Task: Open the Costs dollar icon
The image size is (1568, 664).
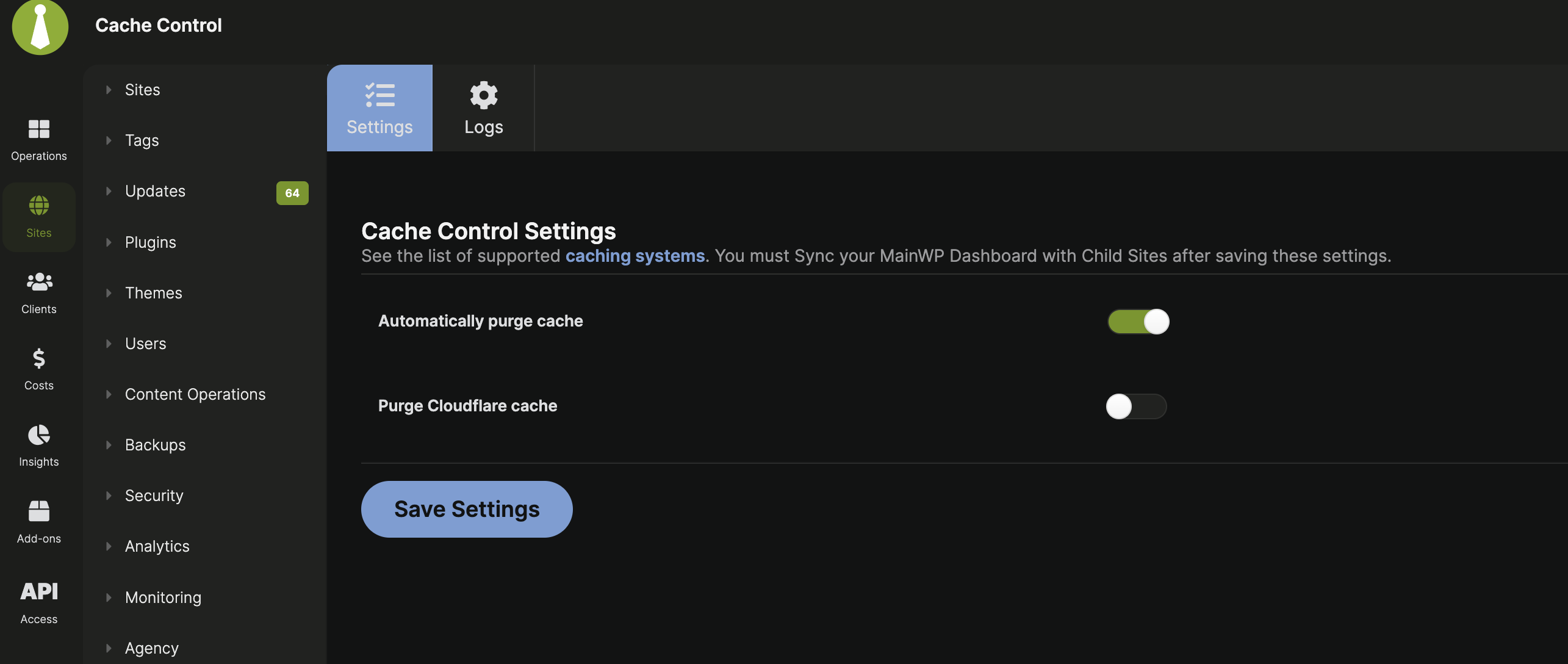Action: (x=39, y=358)
